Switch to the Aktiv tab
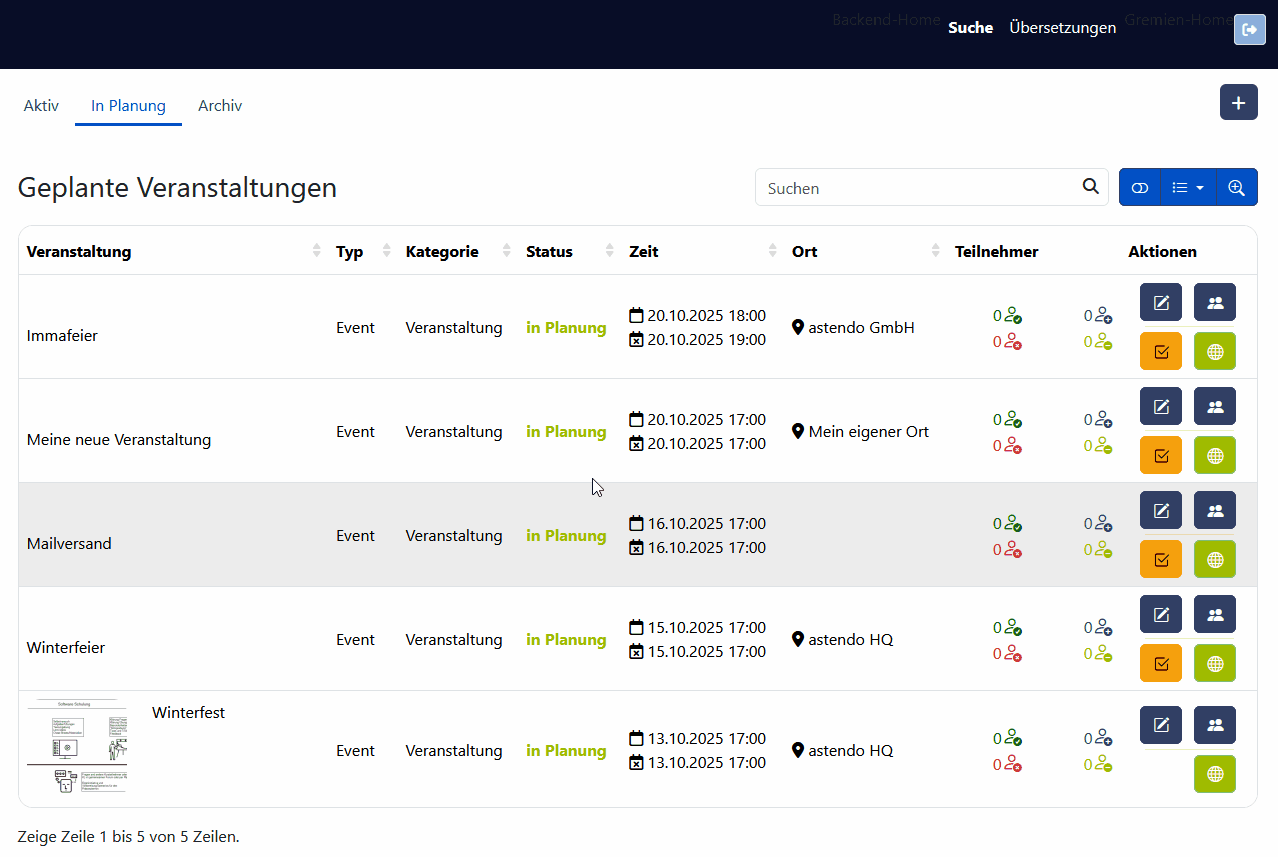Viewport: 1278px width, 857px height. tap(41, 106)
